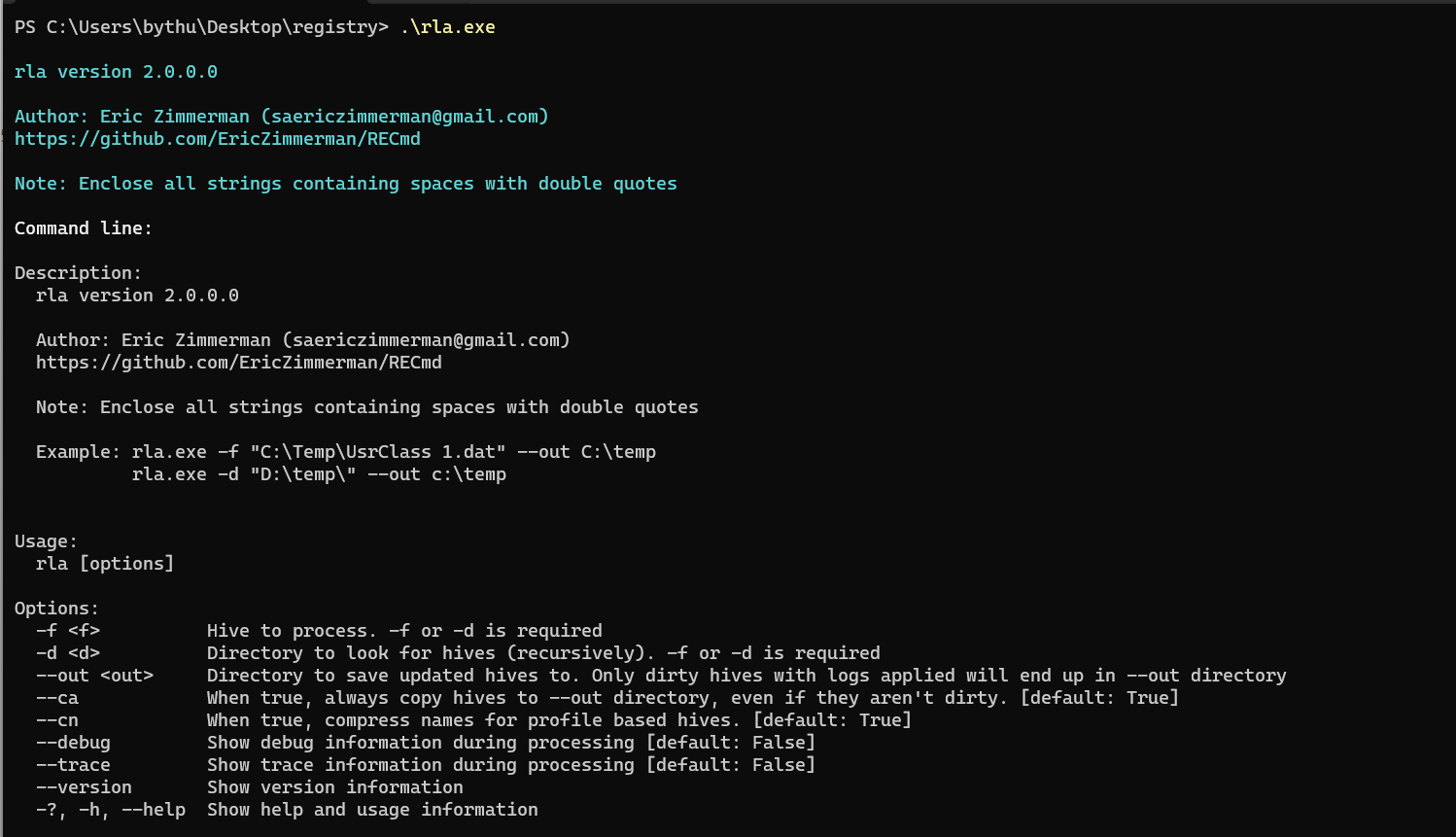Click the 'Command line:' heading
This screenshot has height=837, width=1456.
(x=84, y=228)
